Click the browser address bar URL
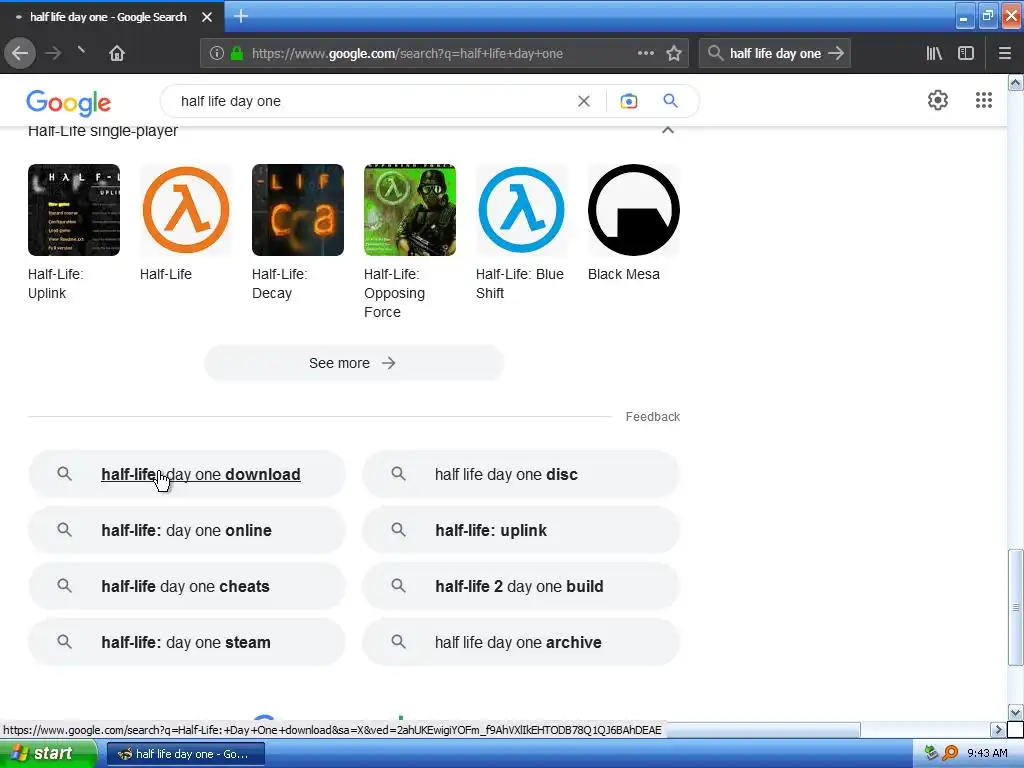The width and height of the screenshot is (1024, 768). point(407,54)
